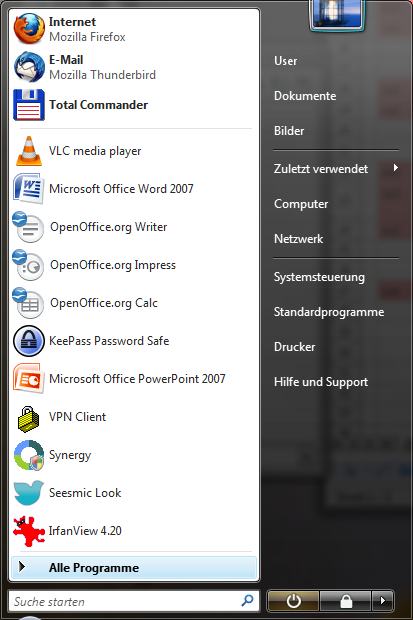The image size is (413, 620).
Task: Click the PowerPoint 2007 icon
Action: pos(28,378)
